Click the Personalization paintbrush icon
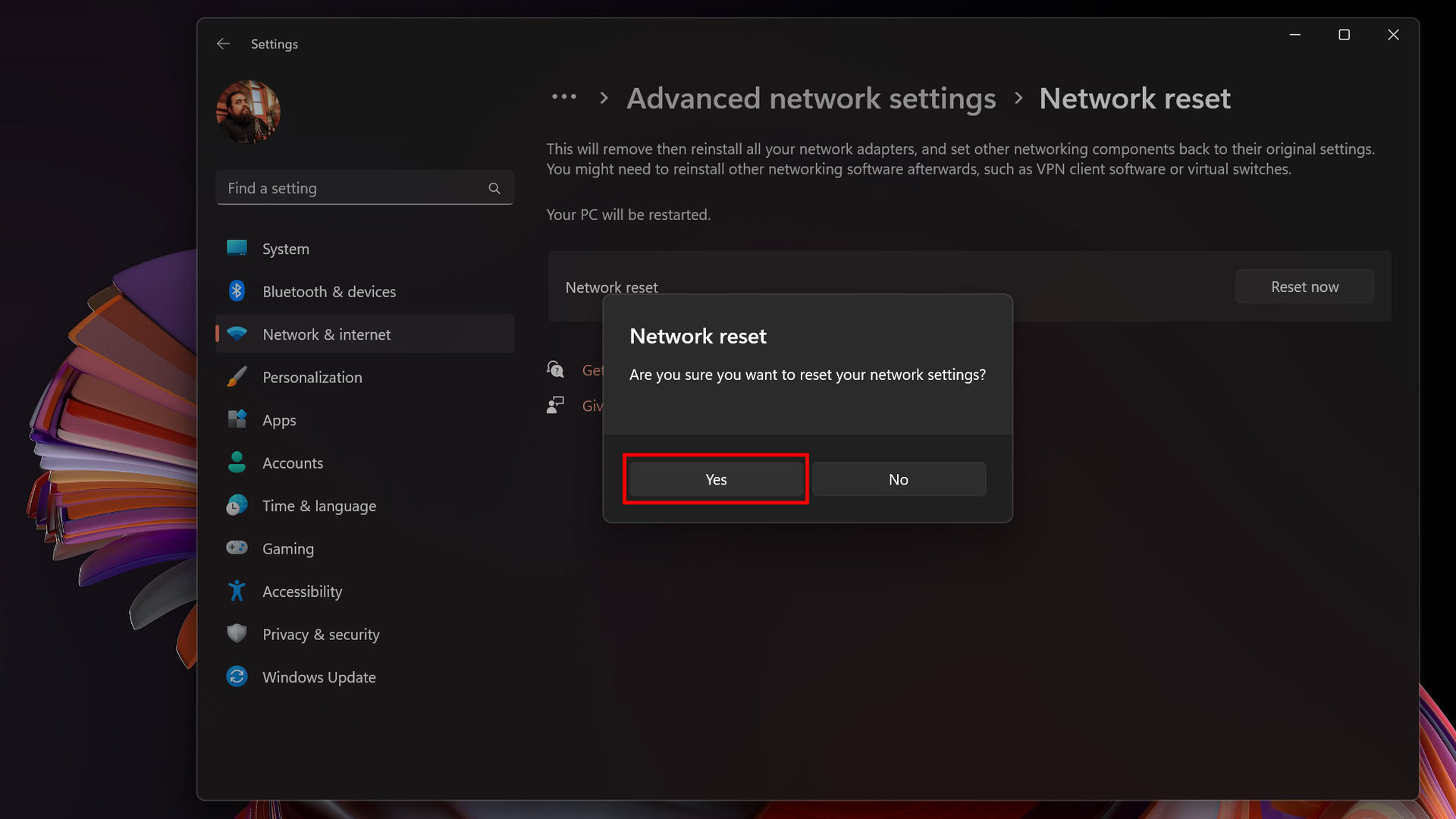This screenshot has width=1456, height=819. pyautogui.click(x=237, y=377)
